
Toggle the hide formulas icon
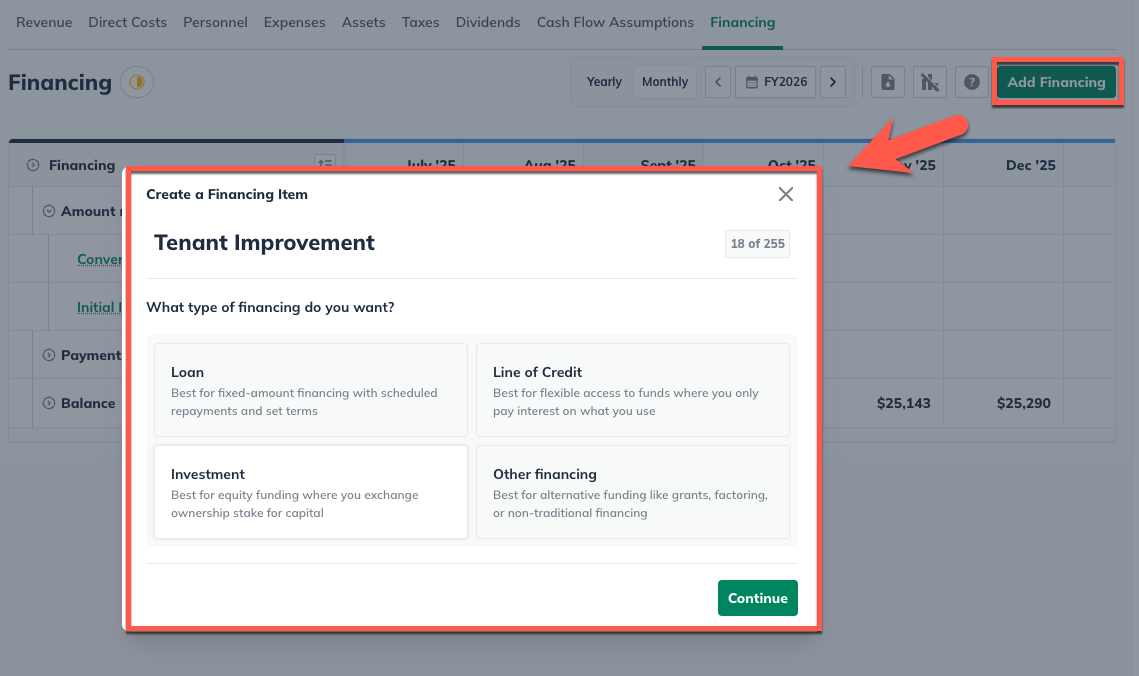click(x=929, y=81)
